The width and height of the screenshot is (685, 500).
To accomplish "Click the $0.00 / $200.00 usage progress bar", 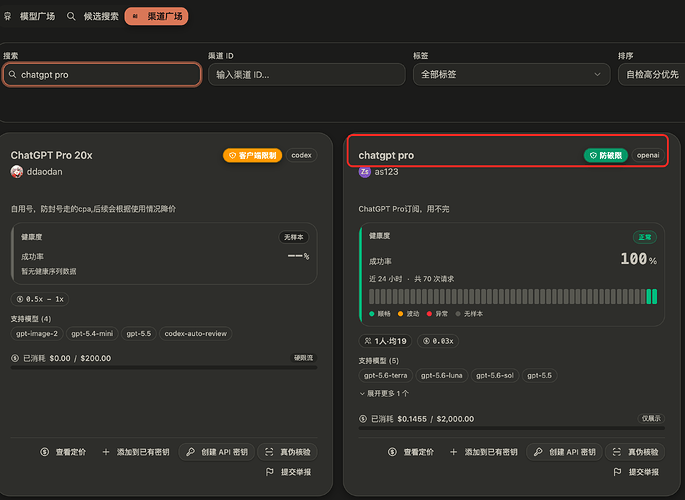I will coord(164,368).
